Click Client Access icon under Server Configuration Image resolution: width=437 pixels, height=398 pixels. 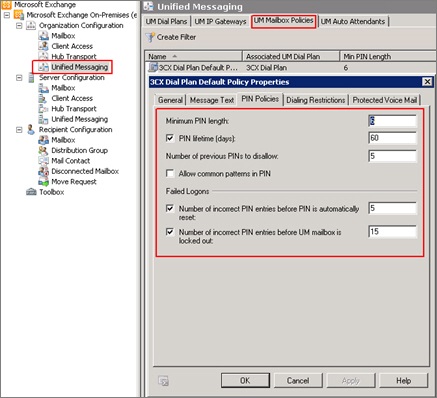[43, 98]
